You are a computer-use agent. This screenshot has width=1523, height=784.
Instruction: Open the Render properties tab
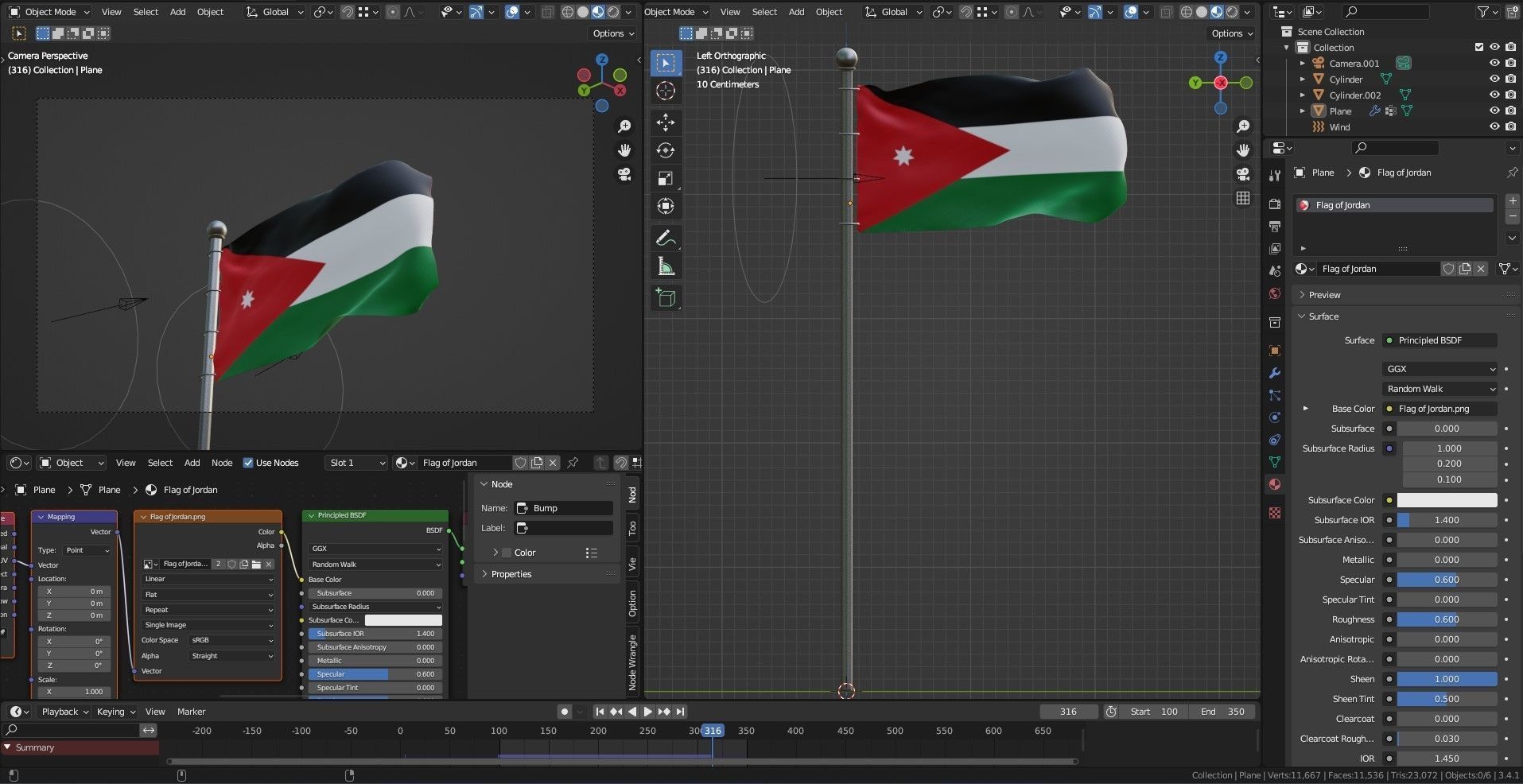(x=1275, y=204)
